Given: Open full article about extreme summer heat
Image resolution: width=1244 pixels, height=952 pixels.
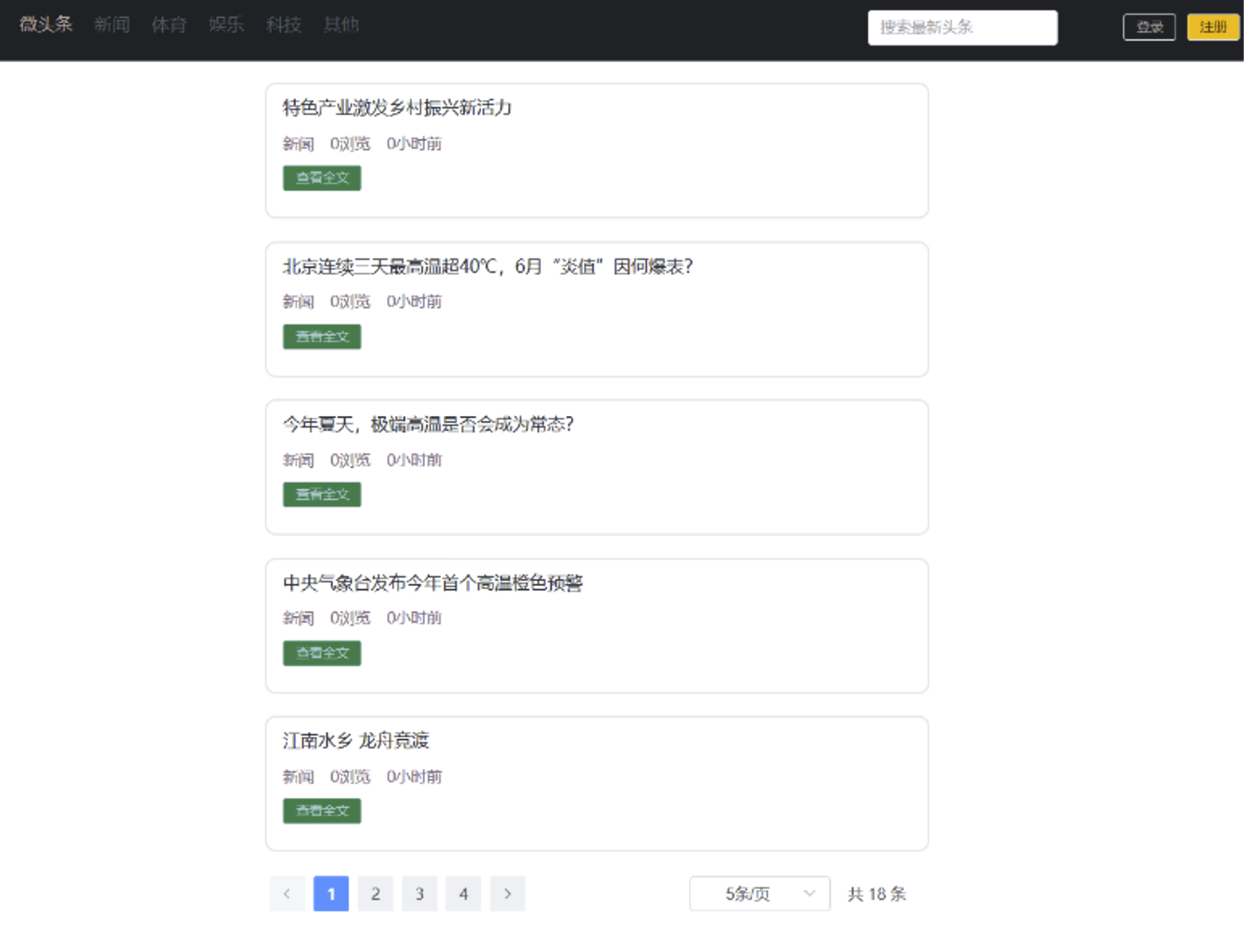Looking at the screenshot, I should pyautogui.click(x=321, y=494).
